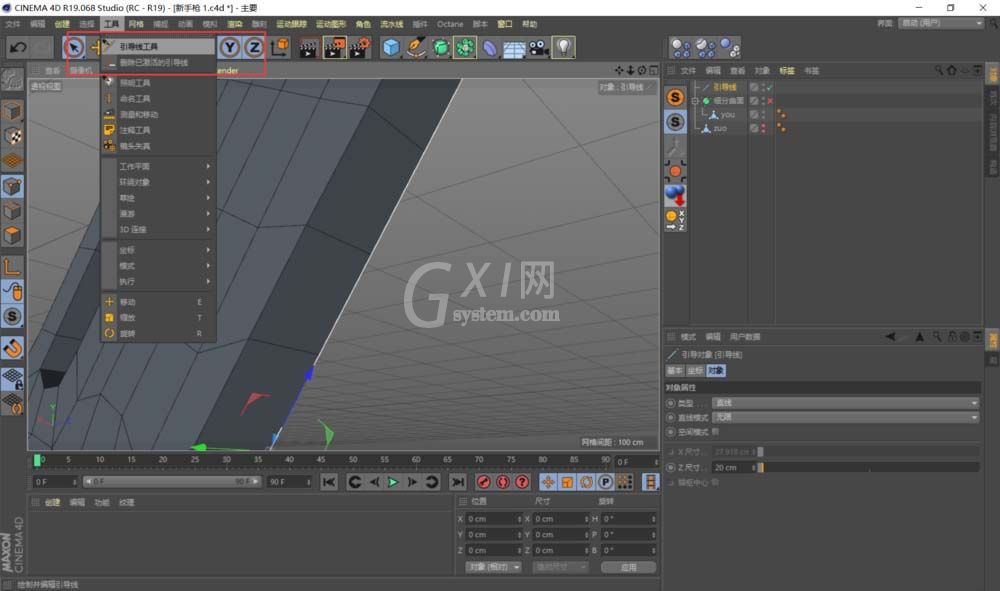Click the floor environment grid icon

coord(514,48)
